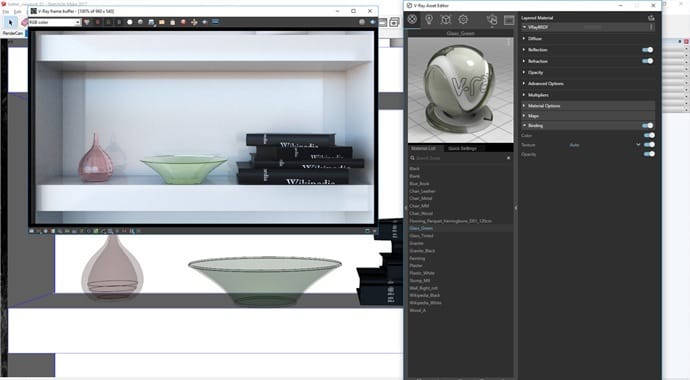Screen dimensions: 690x380
Task: Switch to the Material List tab
Action: pos(423,148)
